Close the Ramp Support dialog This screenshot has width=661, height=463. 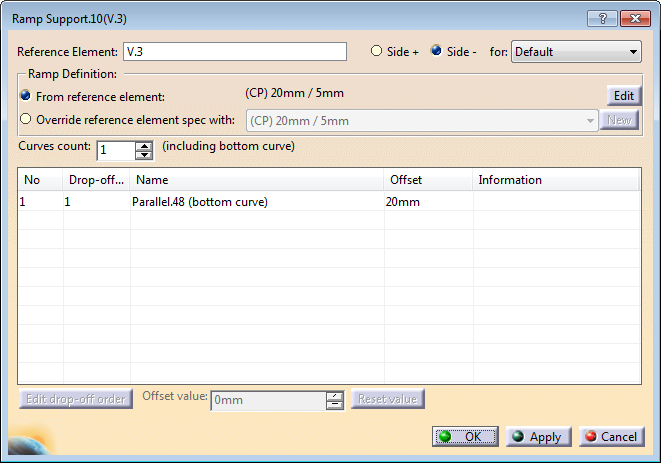point(633,19)
